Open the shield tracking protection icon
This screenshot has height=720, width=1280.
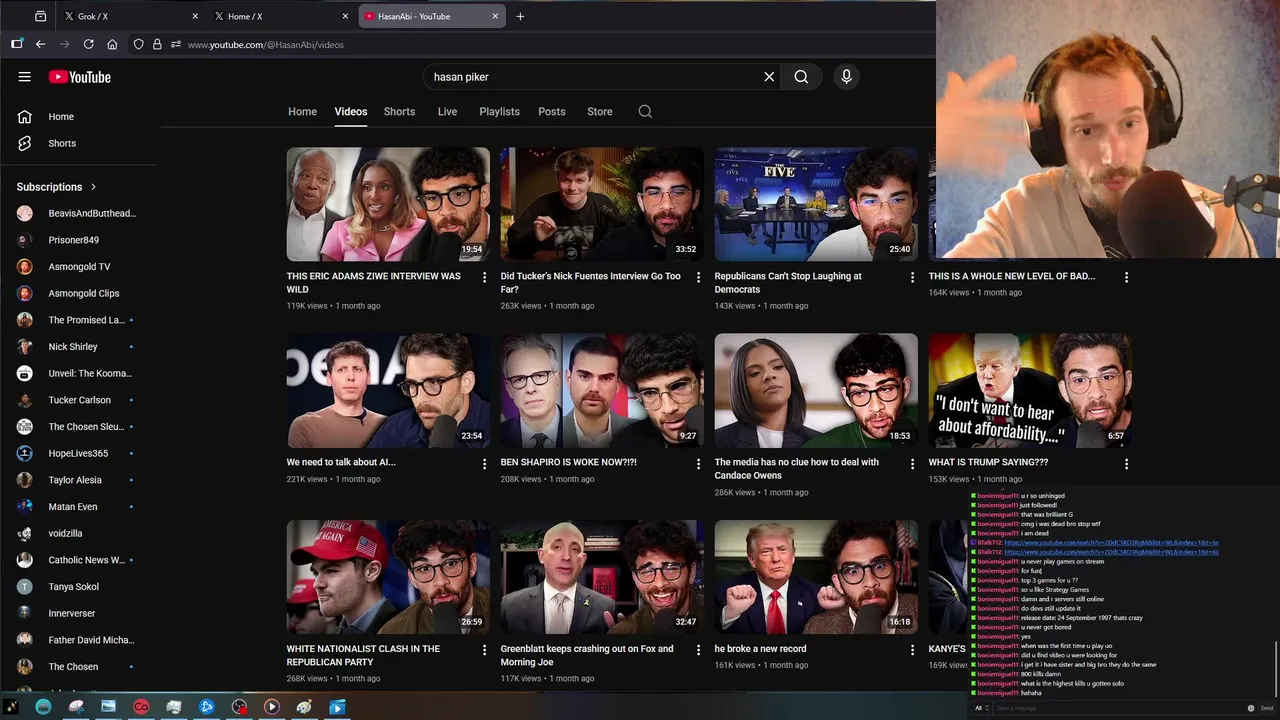click(x=139, y=44)
